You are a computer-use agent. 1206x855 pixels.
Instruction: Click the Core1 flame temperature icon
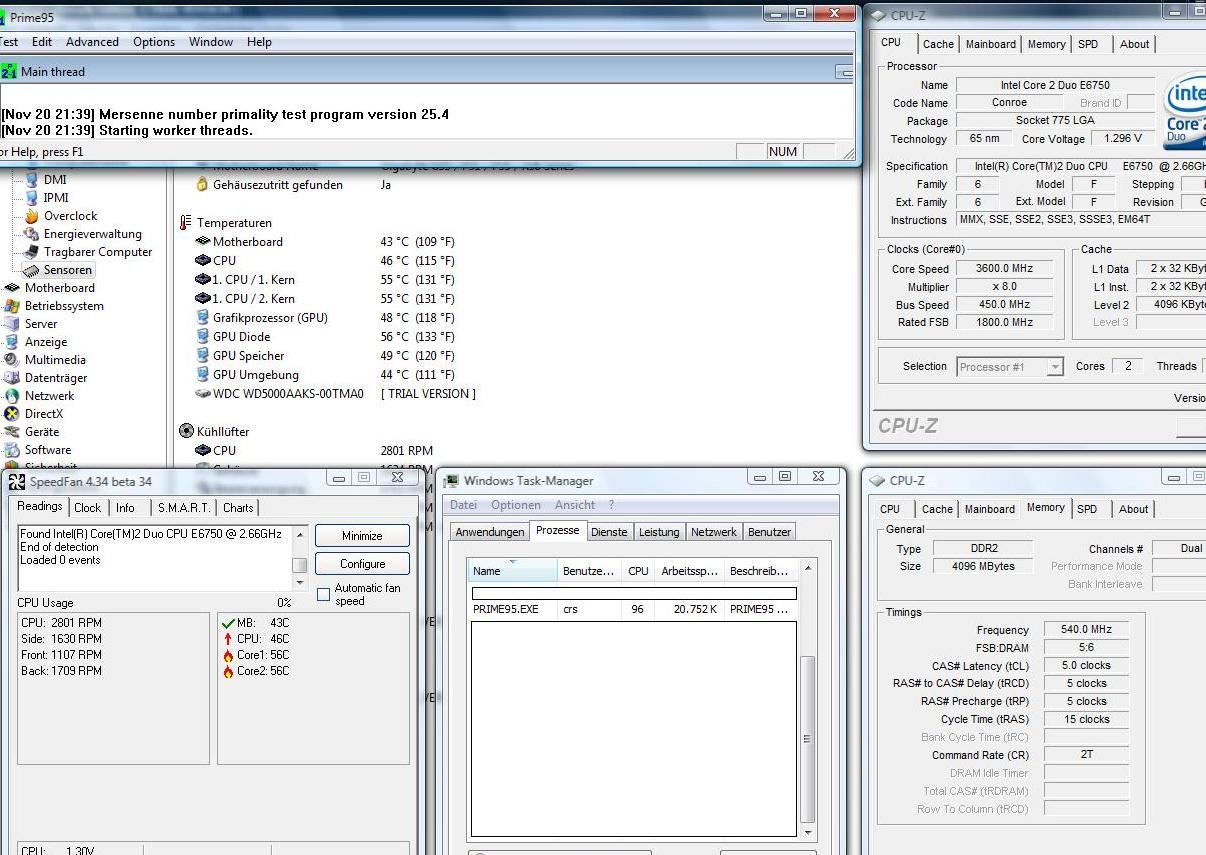click(x=228, y=656)
